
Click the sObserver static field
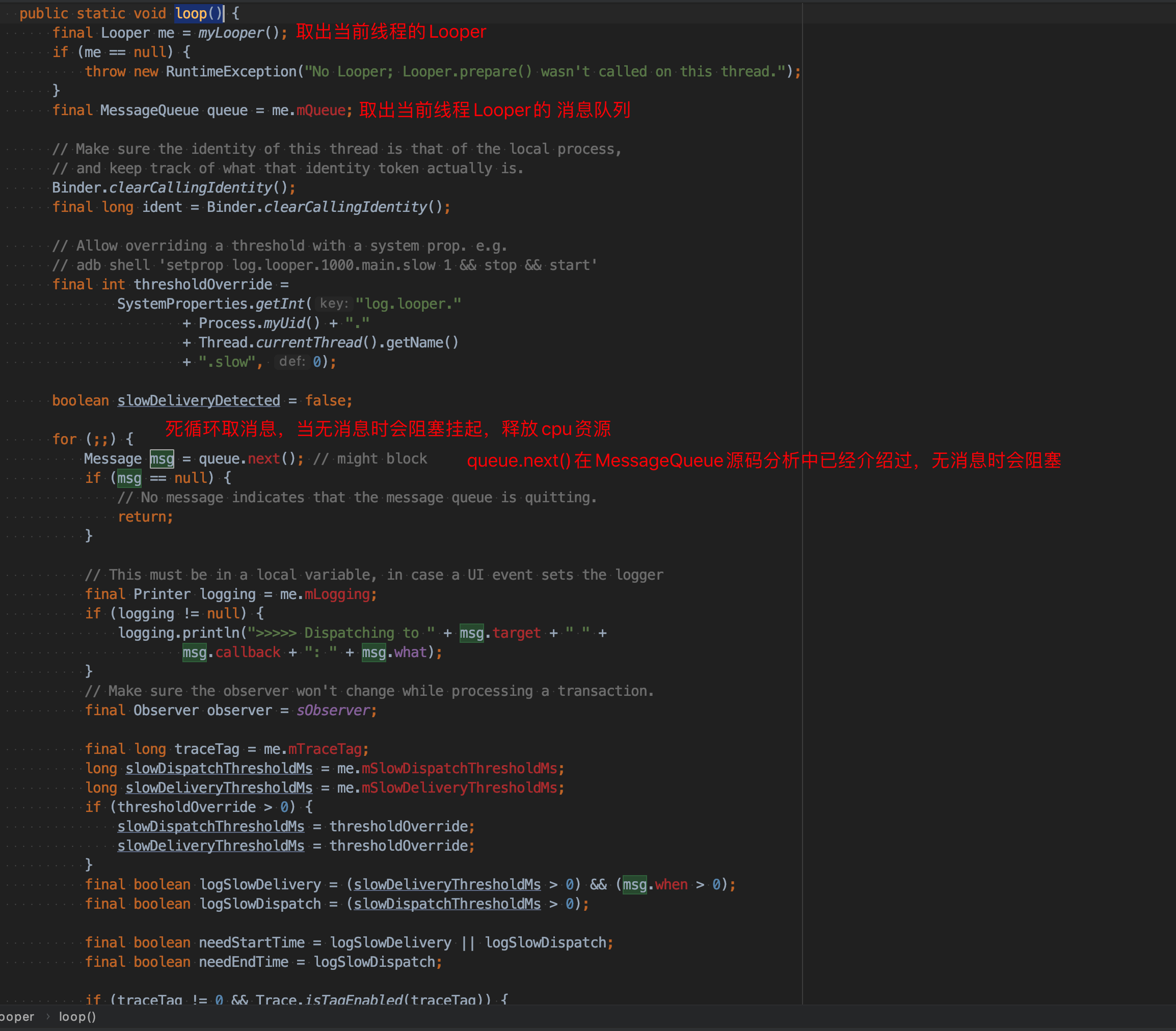pos(333,710)
